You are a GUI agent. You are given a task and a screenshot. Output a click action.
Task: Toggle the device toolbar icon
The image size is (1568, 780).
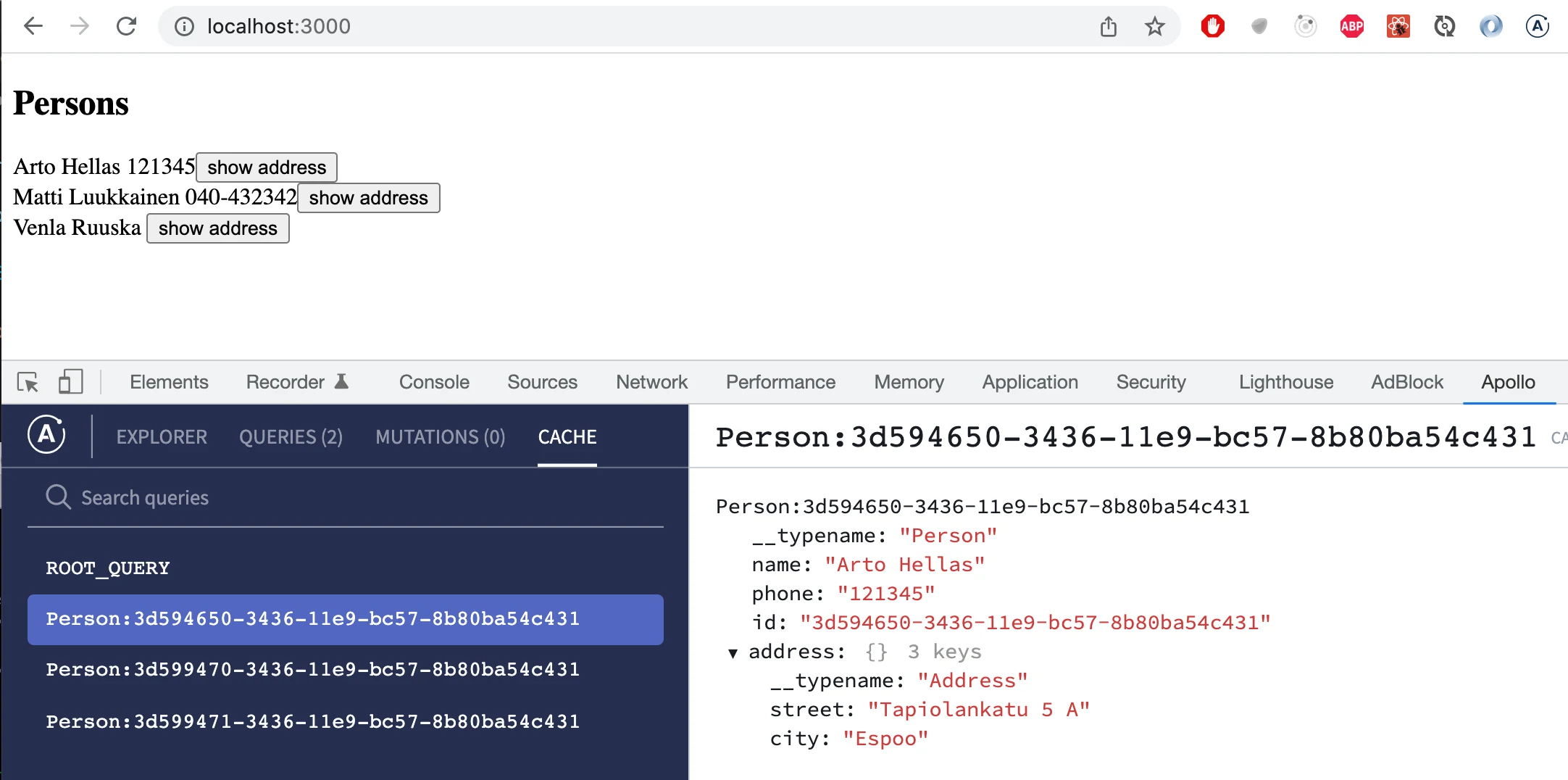point(70,382)
